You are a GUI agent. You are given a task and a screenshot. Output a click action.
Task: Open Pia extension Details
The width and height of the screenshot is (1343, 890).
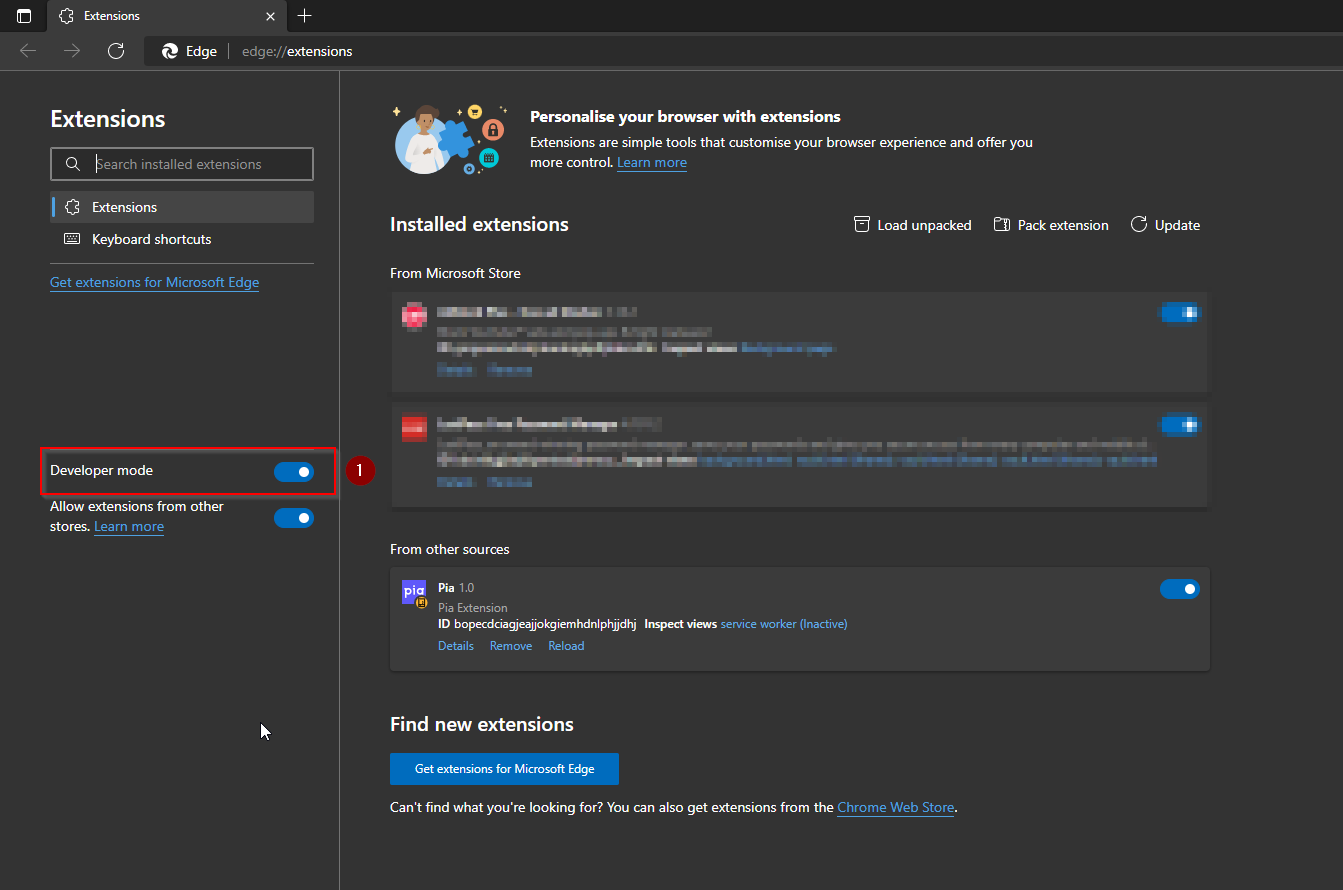click(456, 646)
